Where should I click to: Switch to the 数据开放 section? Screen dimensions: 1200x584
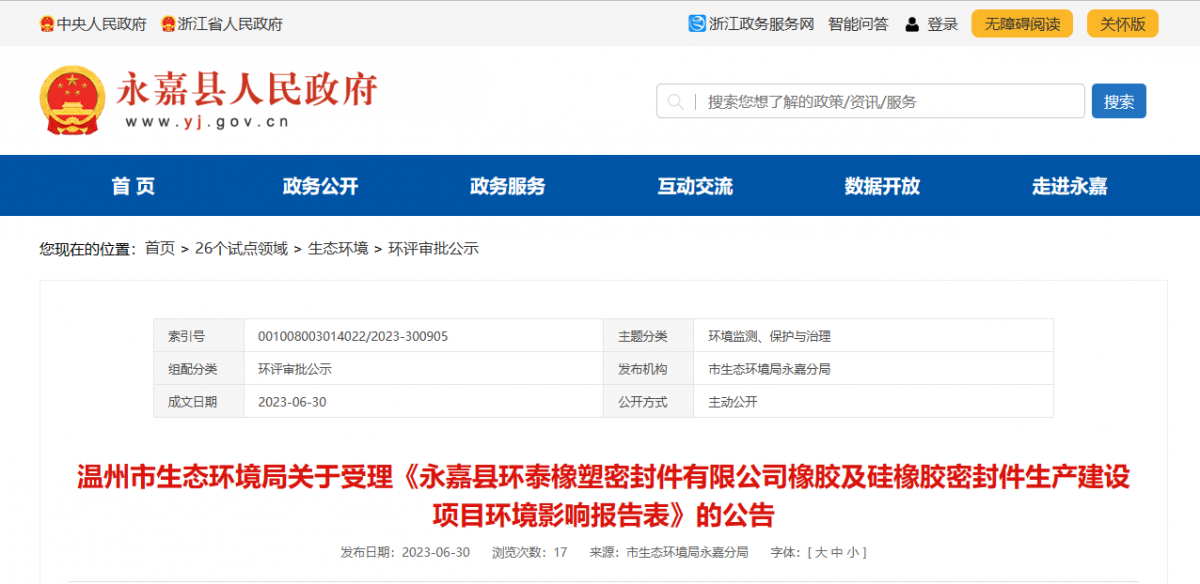coord(881,185)
